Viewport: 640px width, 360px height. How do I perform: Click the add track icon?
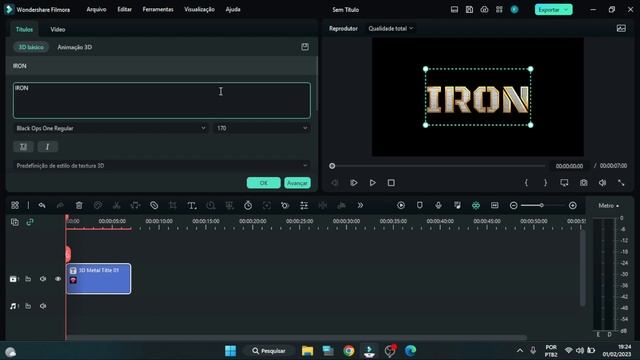[15, 222]
